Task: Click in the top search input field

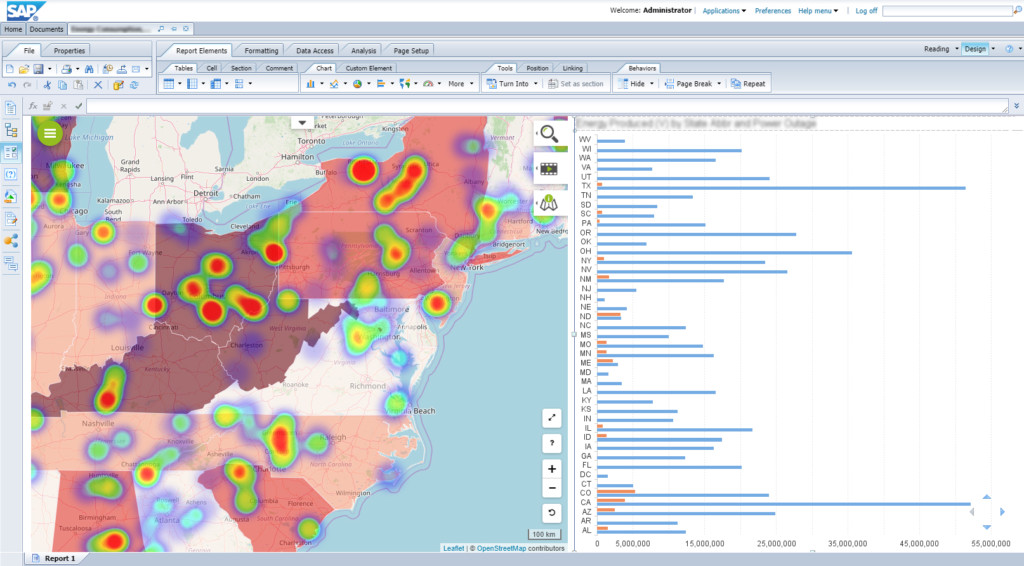Action: (947, 11)
